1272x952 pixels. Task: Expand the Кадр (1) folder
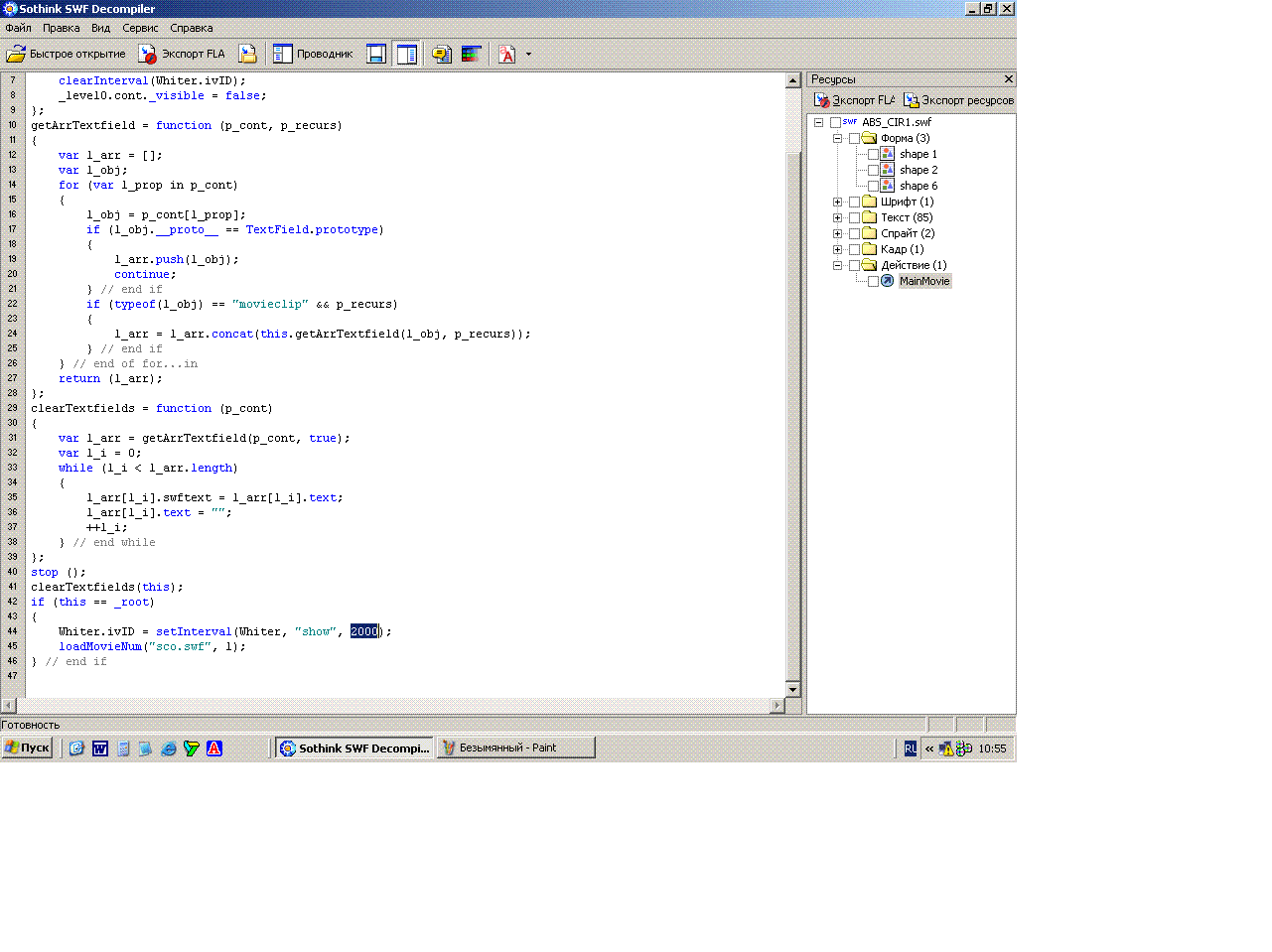[837, 249]
